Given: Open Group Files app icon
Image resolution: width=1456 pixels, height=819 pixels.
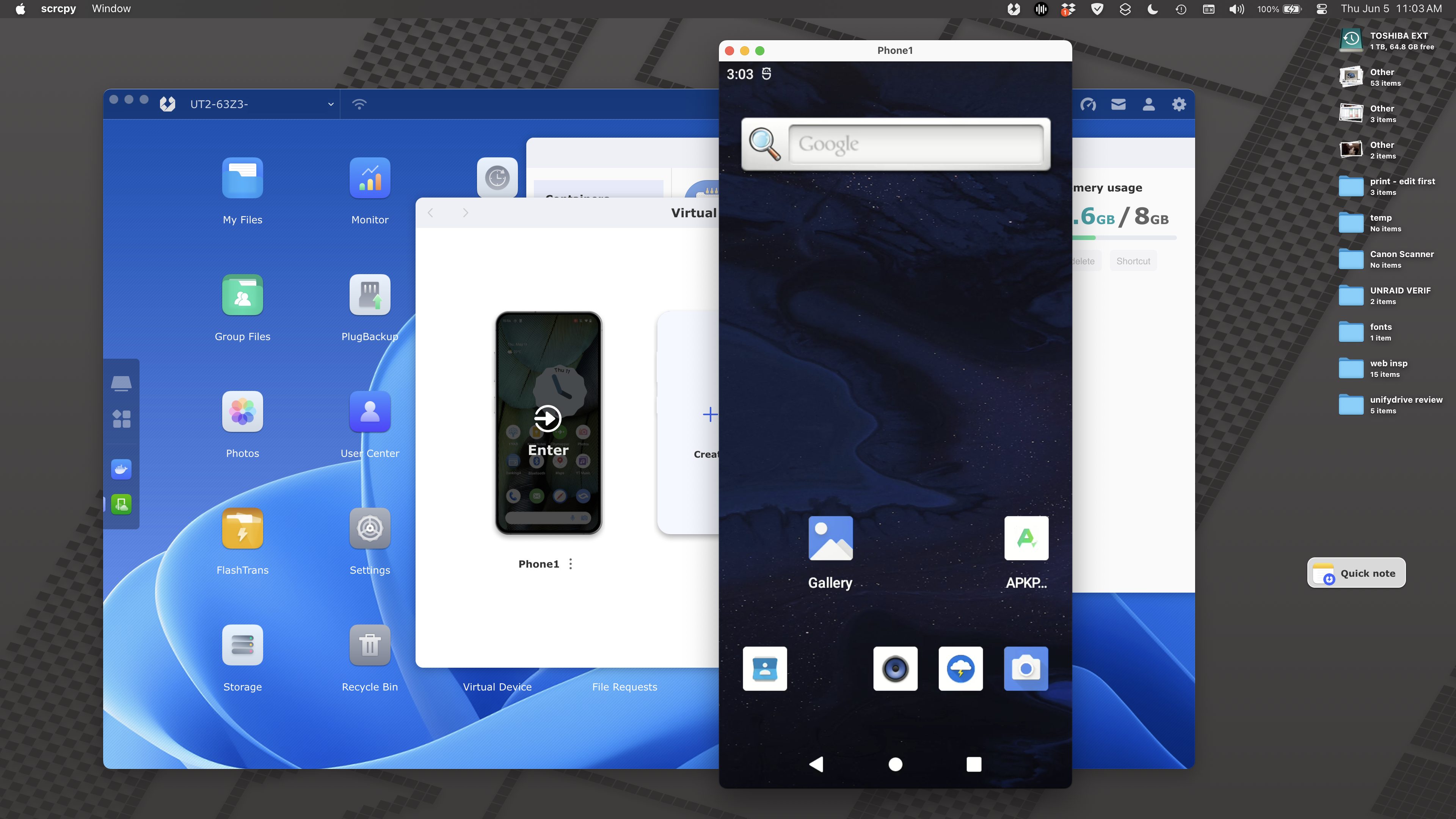Looking at the screenshot, I should 243,295.
